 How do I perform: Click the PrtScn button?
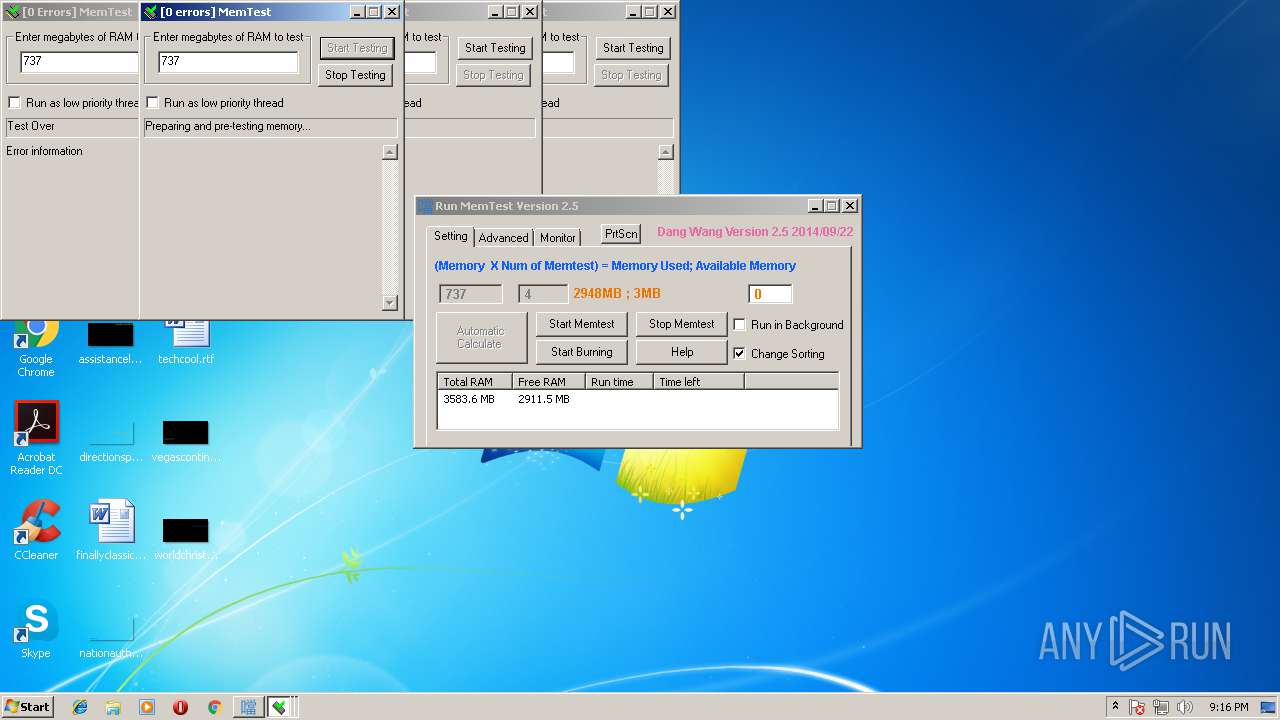point(621,234)
